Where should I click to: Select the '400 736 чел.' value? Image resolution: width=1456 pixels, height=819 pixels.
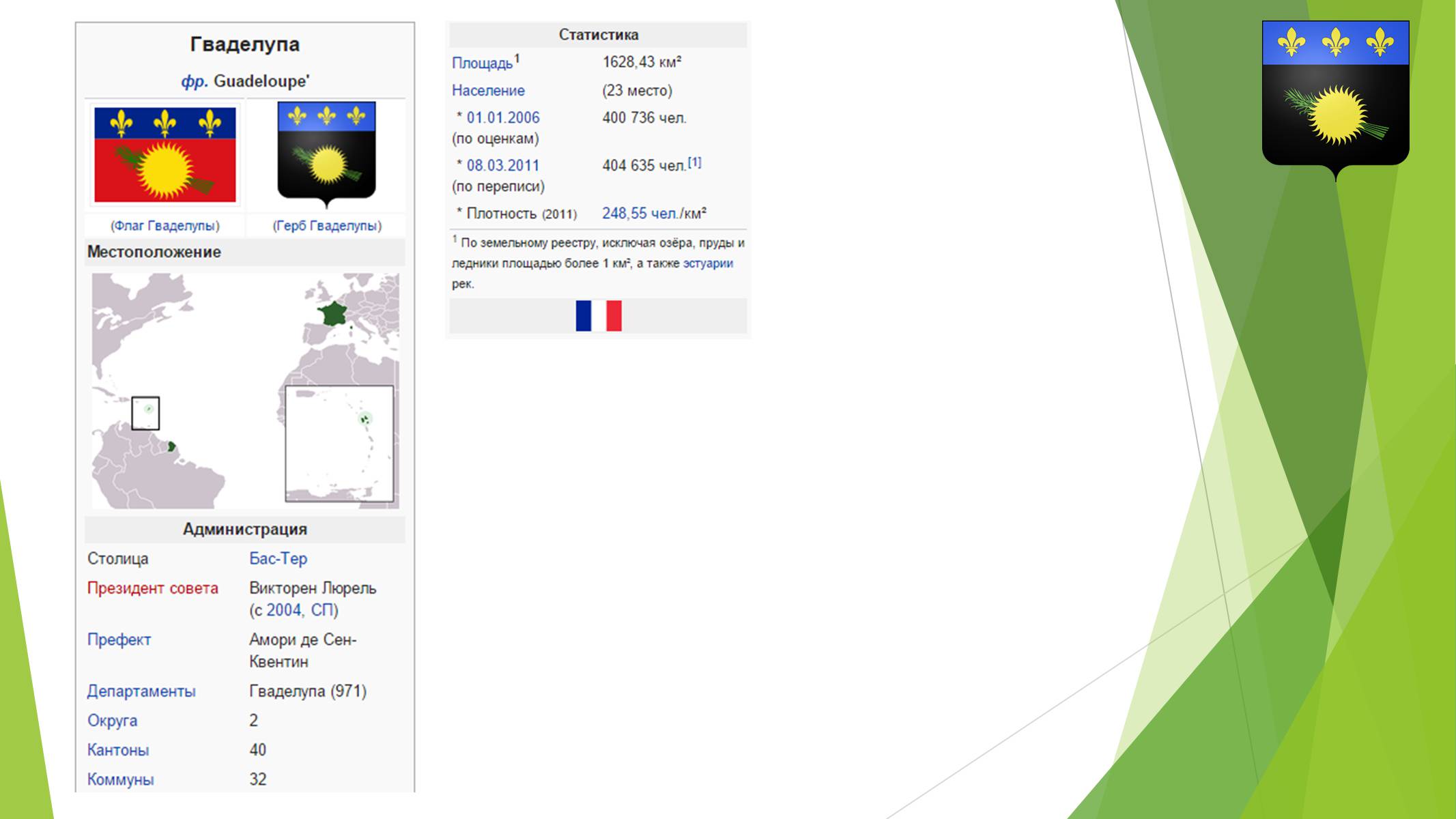tap(644, 118)
